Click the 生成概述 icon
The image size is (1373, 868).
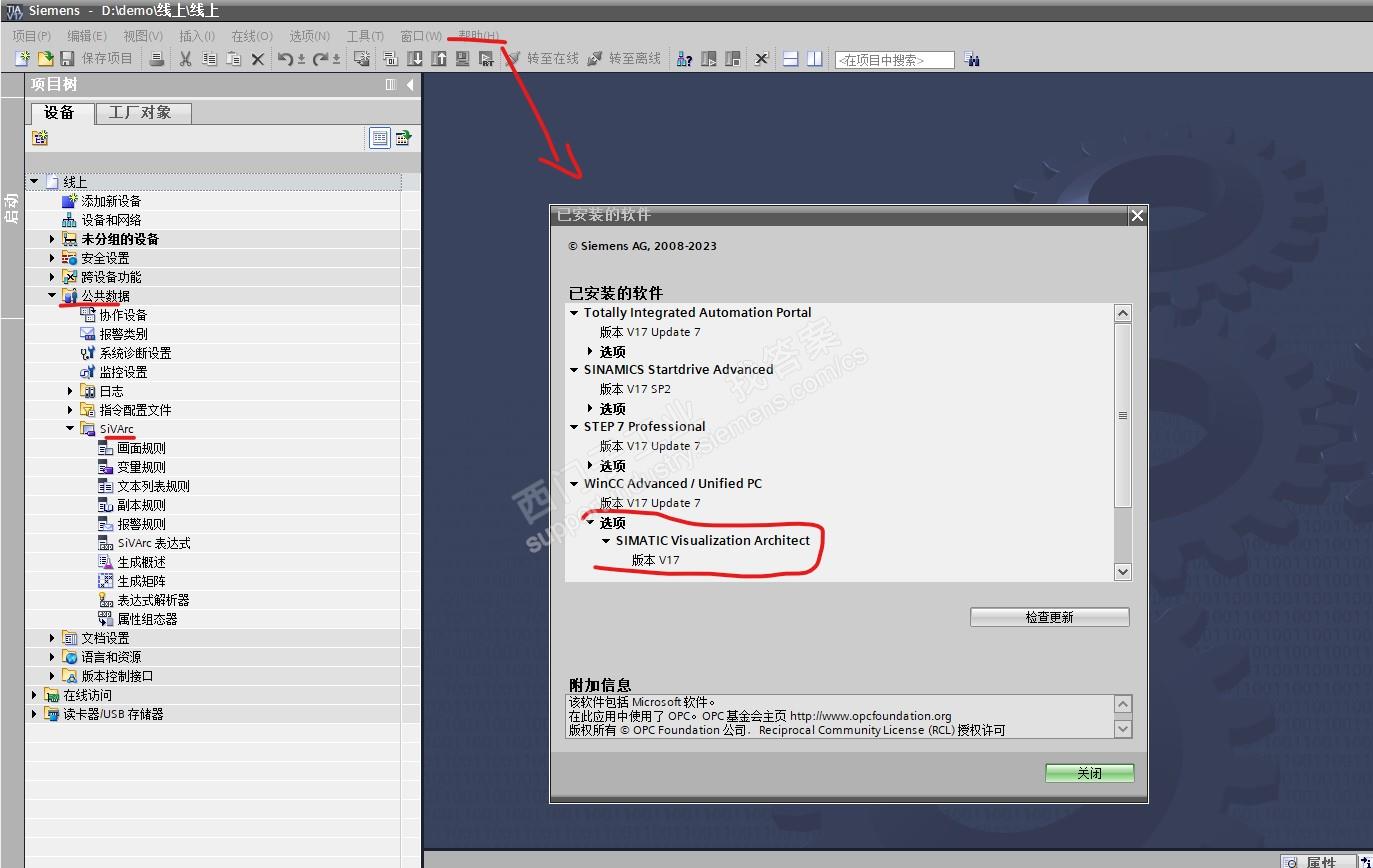(105, 562)
